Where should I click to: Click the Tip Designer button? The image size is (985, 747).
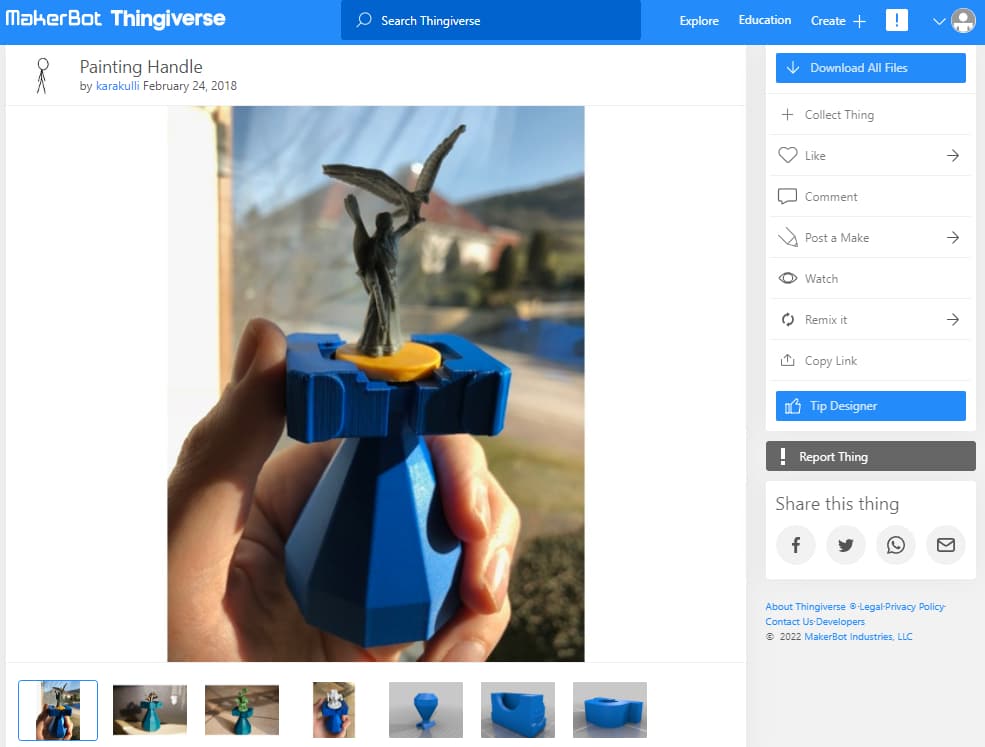(x=870, y=406)
